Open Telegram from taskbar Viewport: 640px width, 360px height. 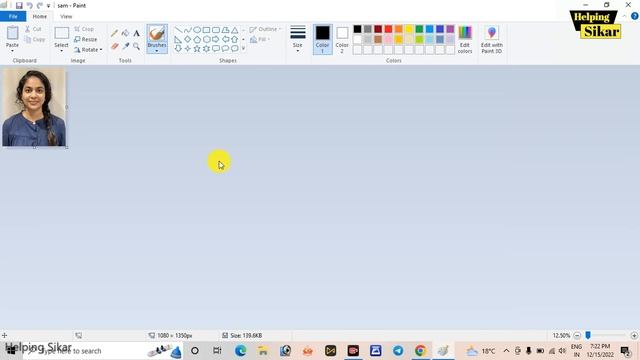[398, 351]
